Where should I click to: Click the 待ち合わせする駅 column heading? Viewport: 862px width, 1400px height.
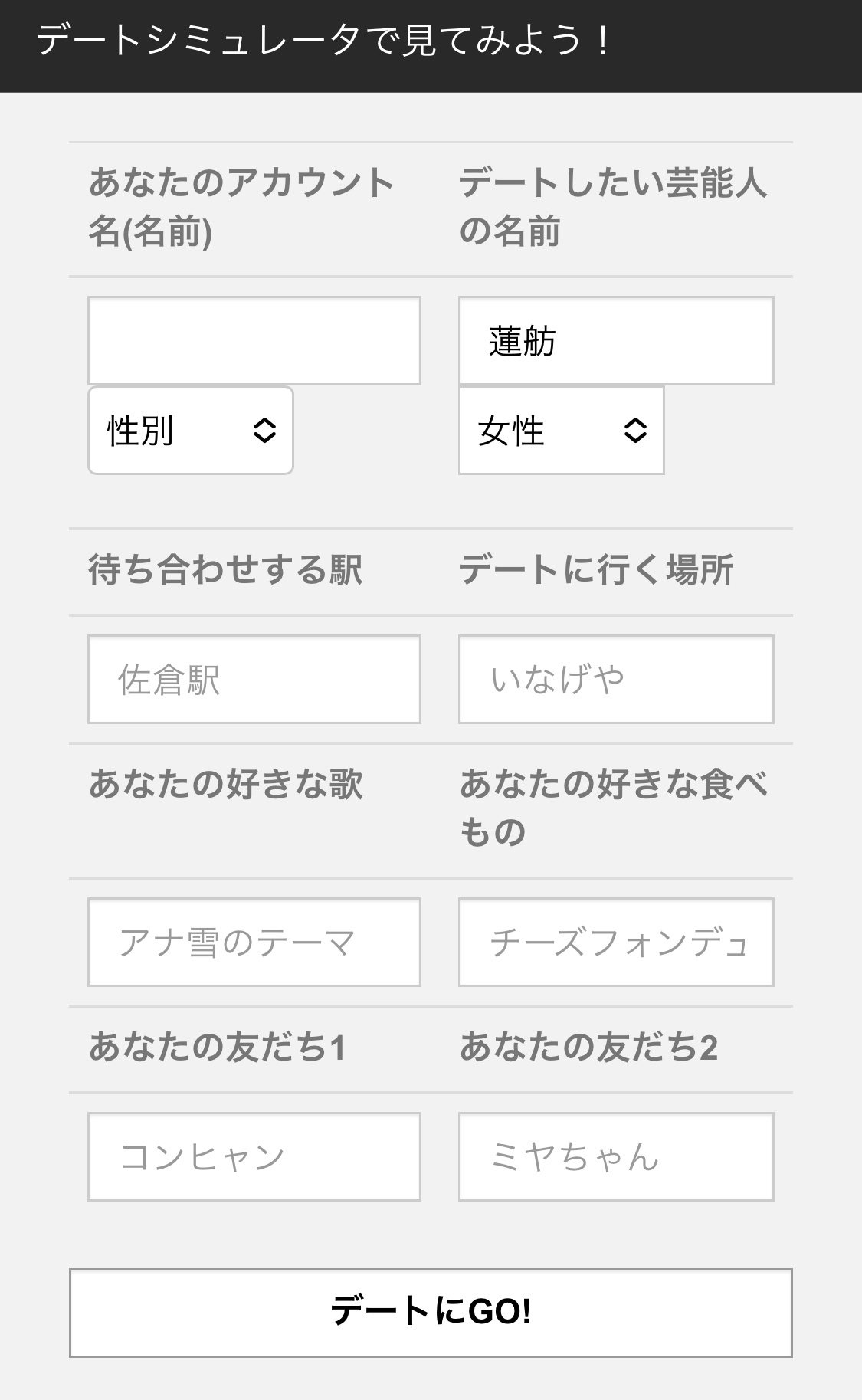click(x=225, y=571)
